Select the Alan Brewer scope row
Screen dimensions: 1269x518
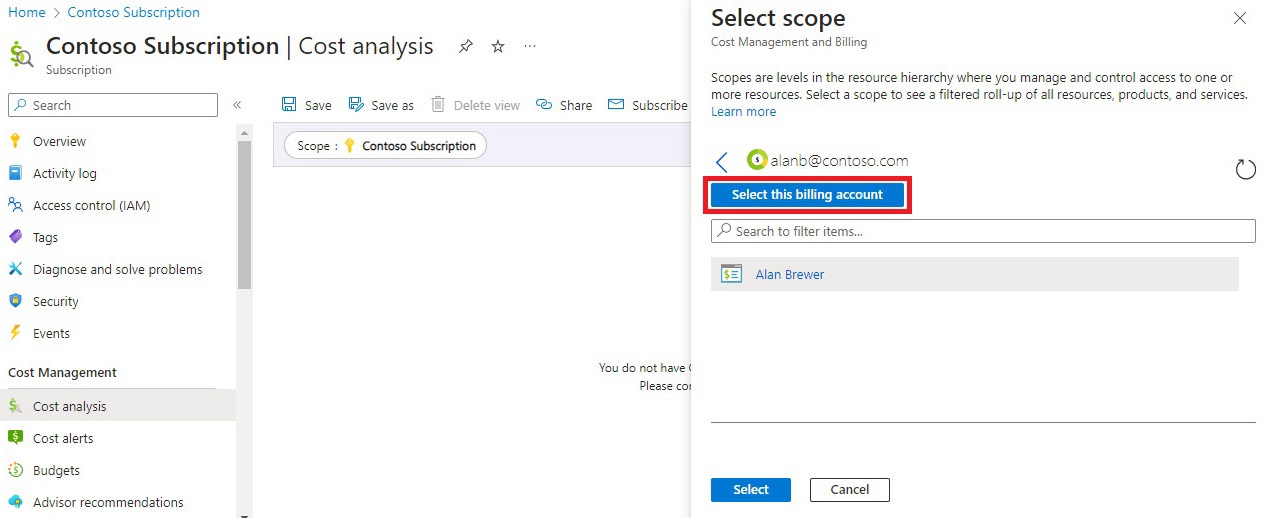pos(975,274)
